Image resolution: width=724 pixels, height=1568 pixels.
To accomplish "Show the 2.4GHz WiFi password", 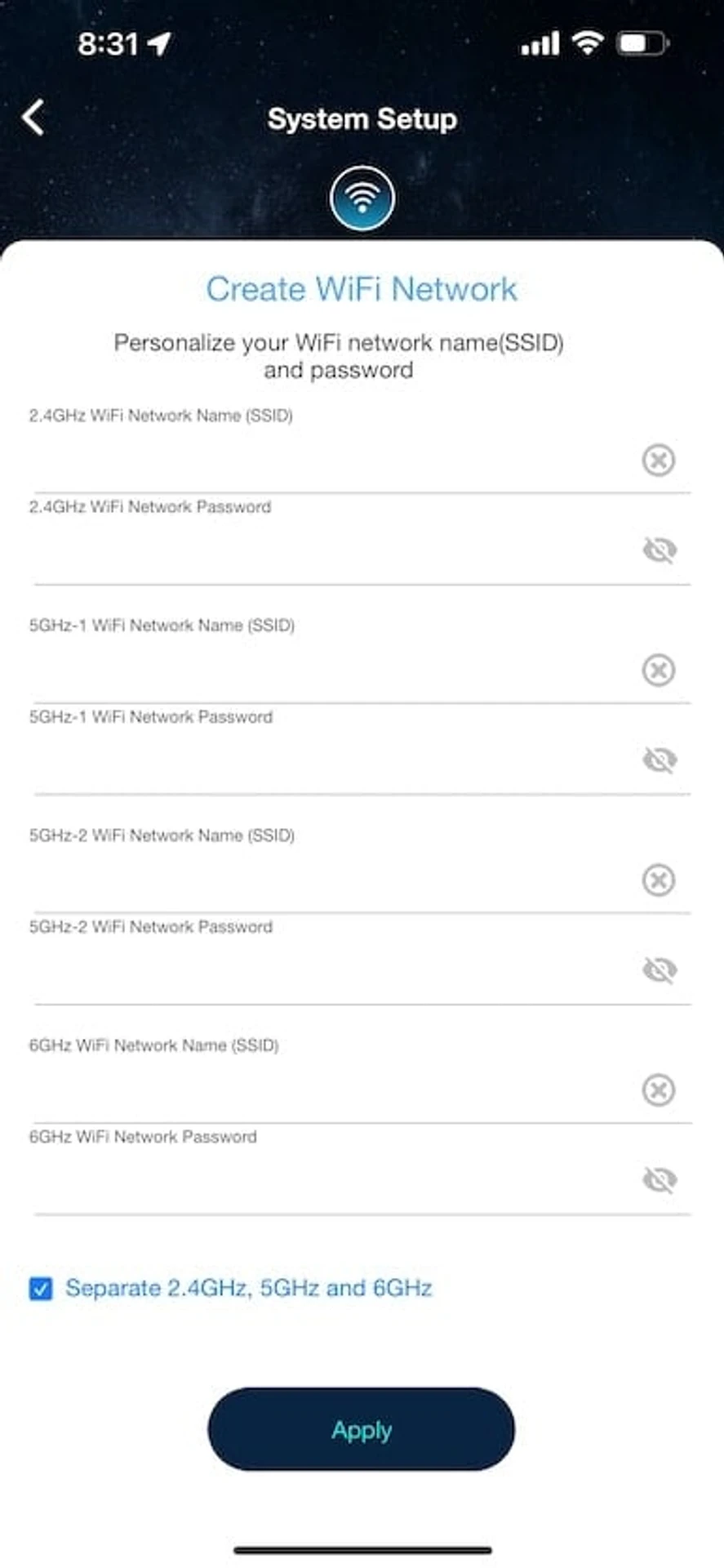I will pos(660,550).
